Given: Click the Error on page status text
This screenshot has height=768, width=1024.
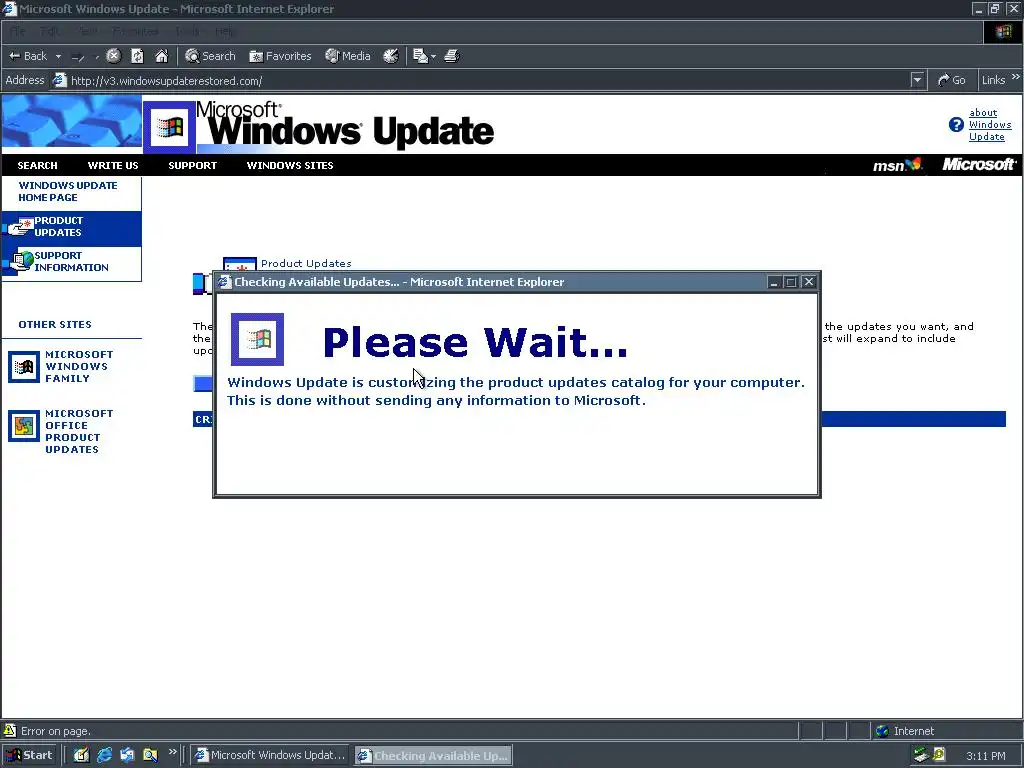Looking at the screenshot, I should [56, 731].
